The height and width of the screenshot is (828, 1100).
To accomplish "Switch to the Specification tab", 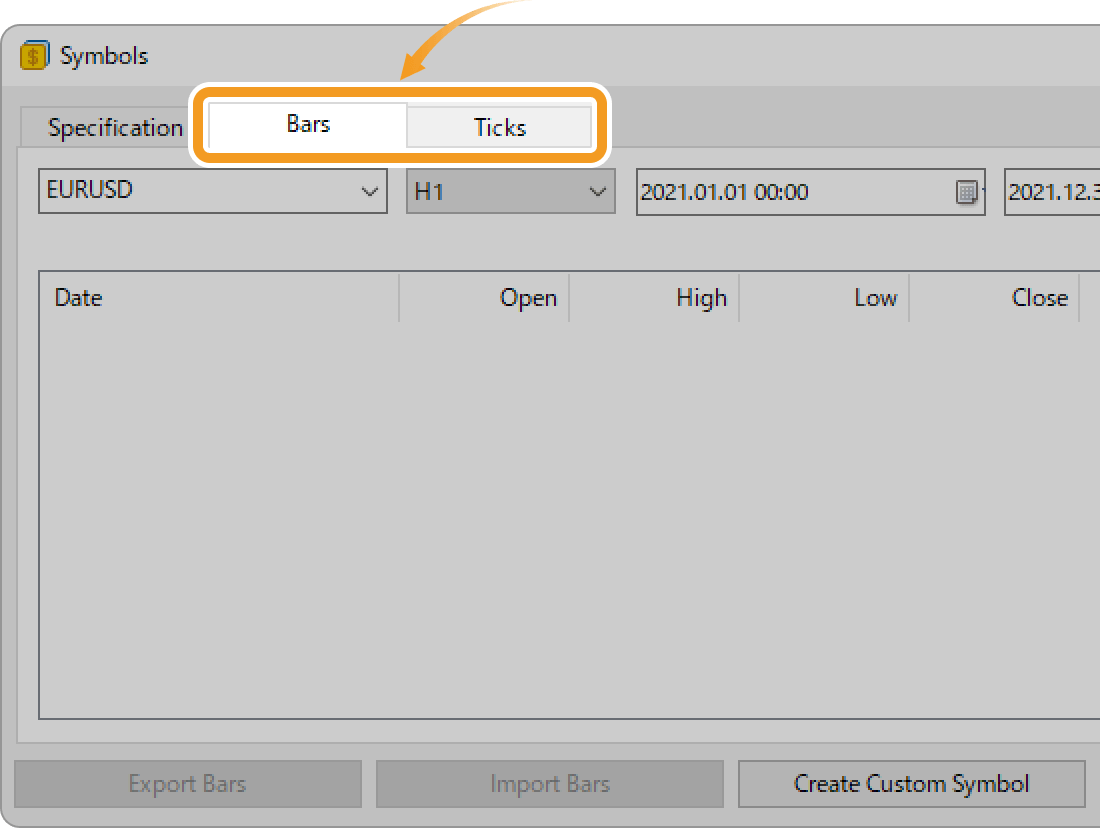I will [115, 128].
